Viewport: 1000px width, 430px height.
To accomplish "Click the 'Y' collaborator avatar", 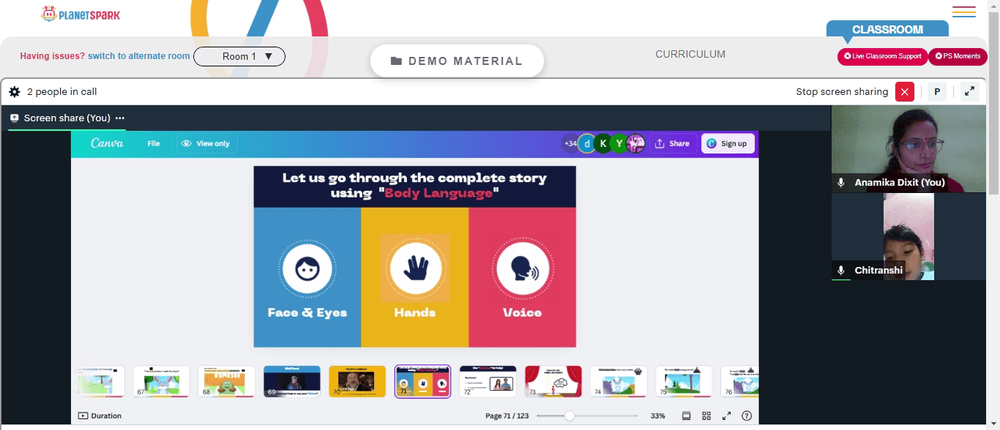I will tap(619, 144).
